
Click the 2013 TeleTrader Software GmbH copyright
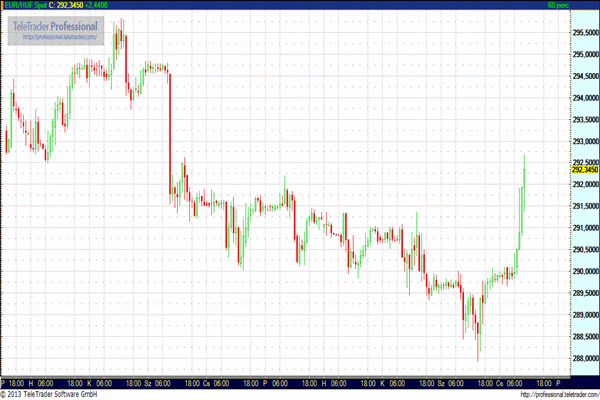click(52, 394)
